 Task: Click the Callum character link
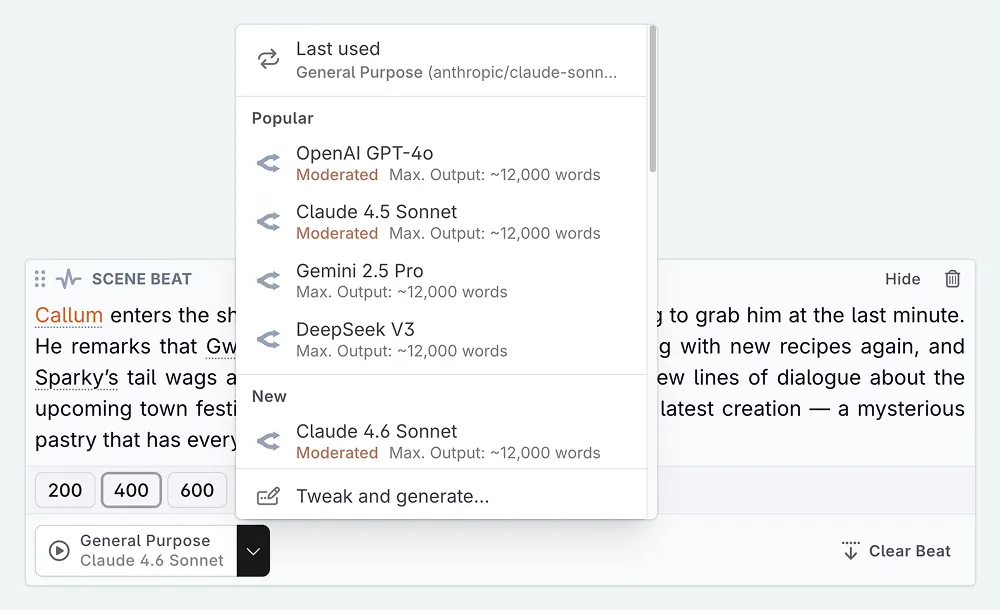[x=69, y=315]
